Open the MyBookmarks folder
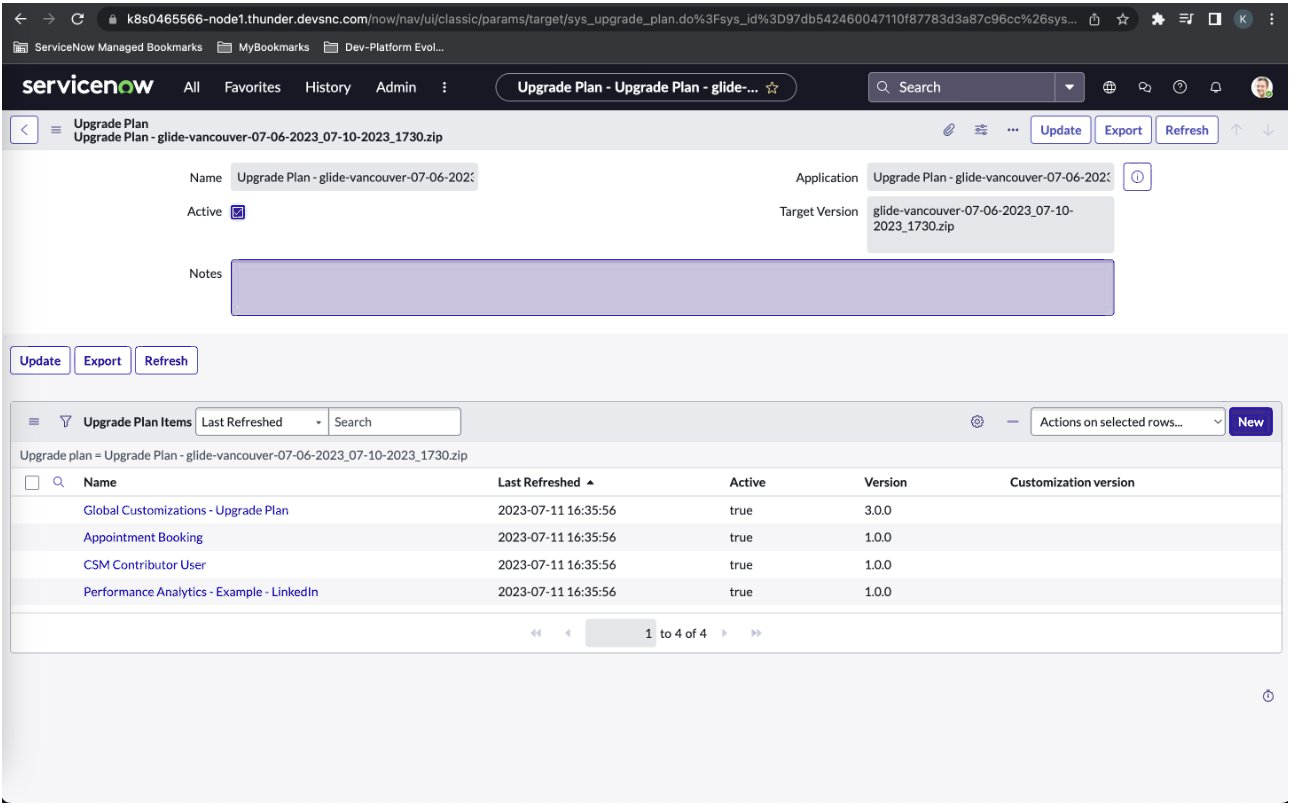This screenshot has width=1298, height=810. click(x=264, y=47)
